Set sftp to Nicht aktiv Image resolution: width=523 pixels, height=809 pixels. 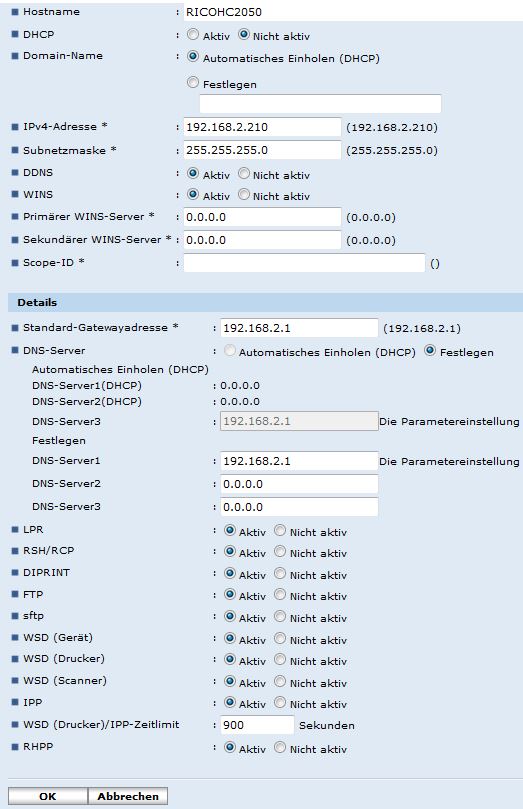tap(280, 617)
